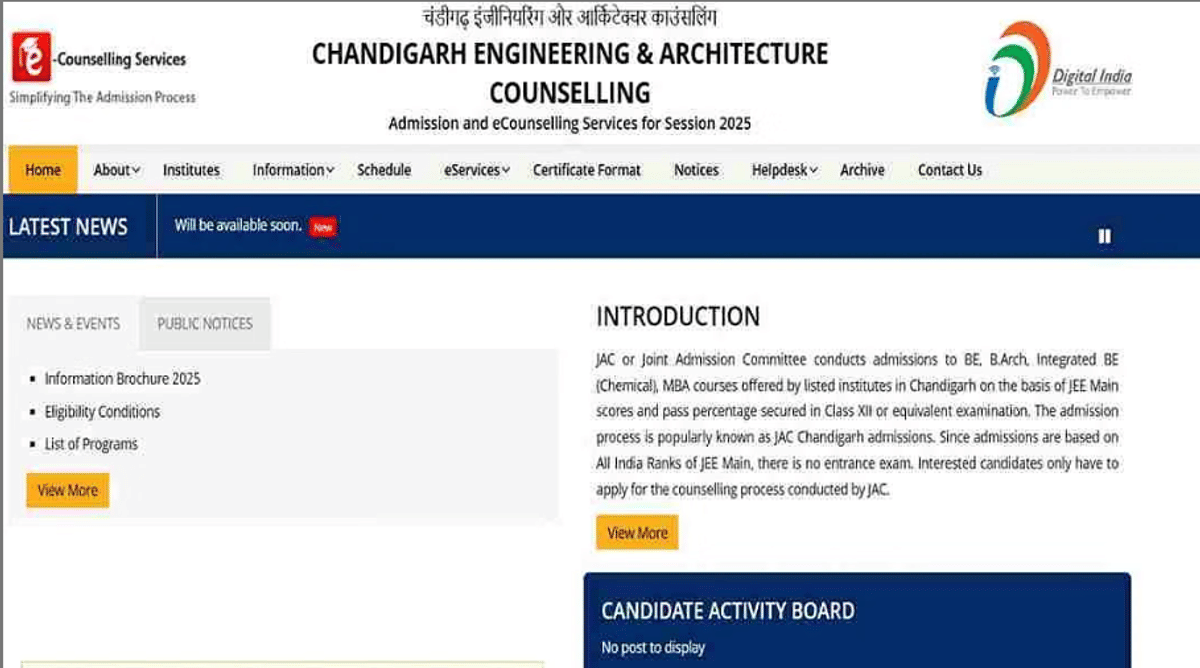Click the red New badge on news item
This screenshot has height=668, width=1200.
(x=322, y=227)
